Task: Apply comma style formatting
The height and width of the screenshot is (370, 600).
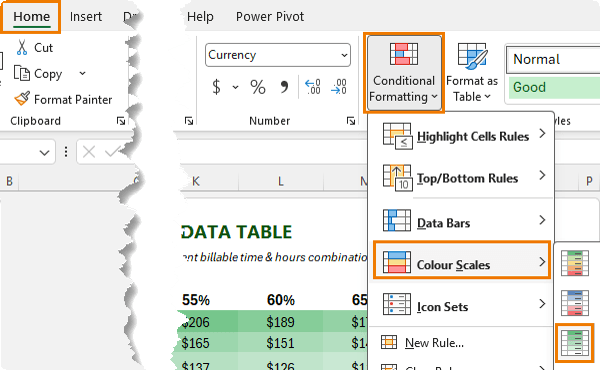Action: click(284, 87)
